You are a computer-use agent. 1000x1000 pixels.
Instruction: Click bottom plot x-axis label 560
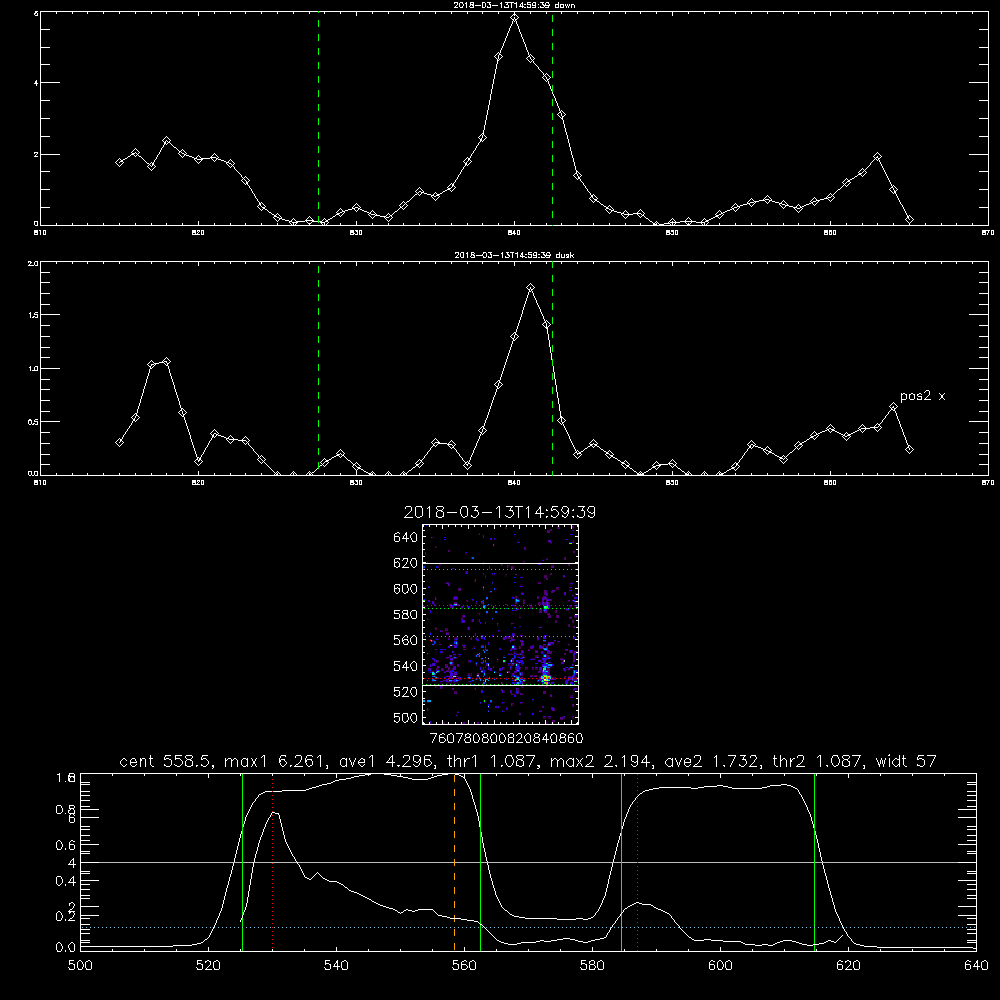464,966
